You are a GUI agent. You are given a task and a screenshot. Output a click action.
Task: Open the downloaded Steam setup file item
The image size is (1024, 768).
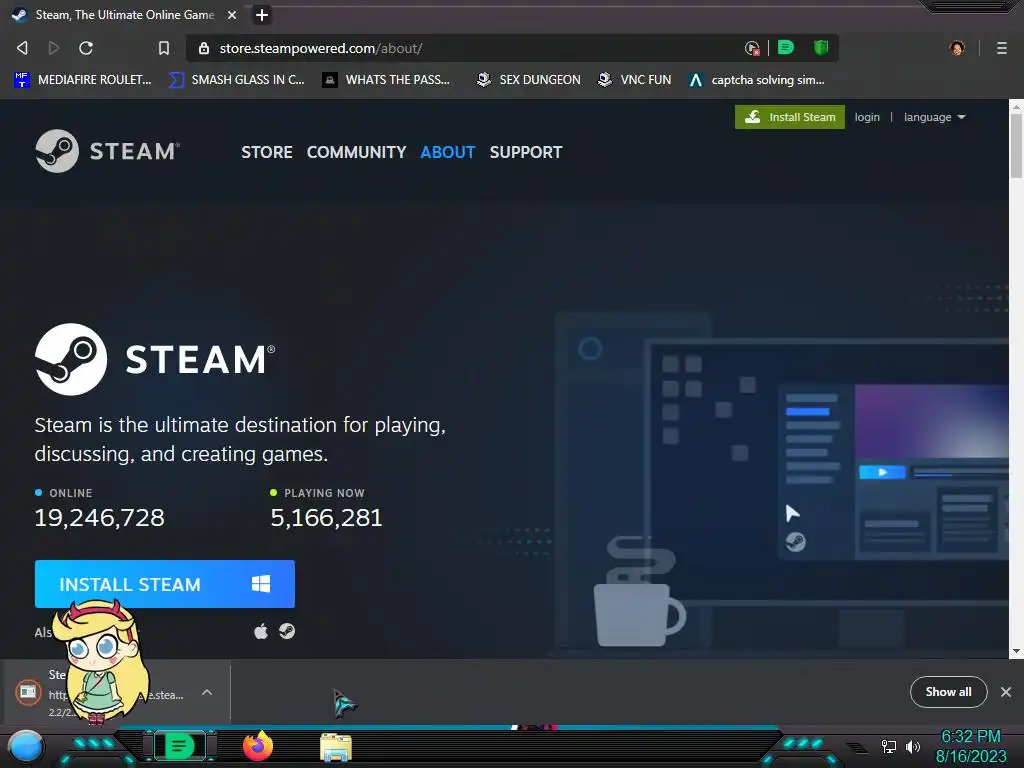pos(116,692)
